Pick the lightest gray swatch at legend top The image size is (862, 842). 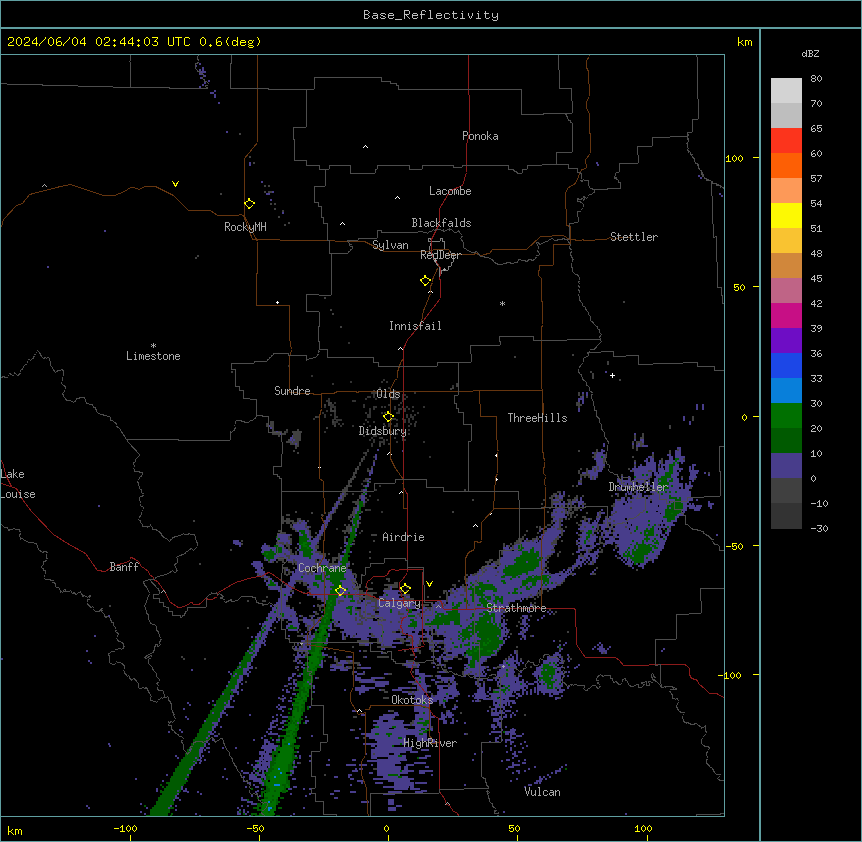click(786, 91)
